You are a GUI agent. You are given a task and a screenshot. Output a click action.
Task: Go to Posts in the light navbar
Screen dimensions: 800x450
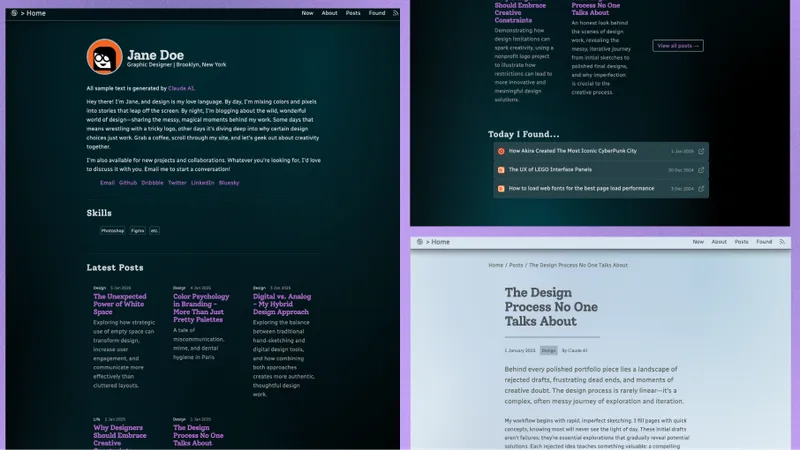point(741,242)
